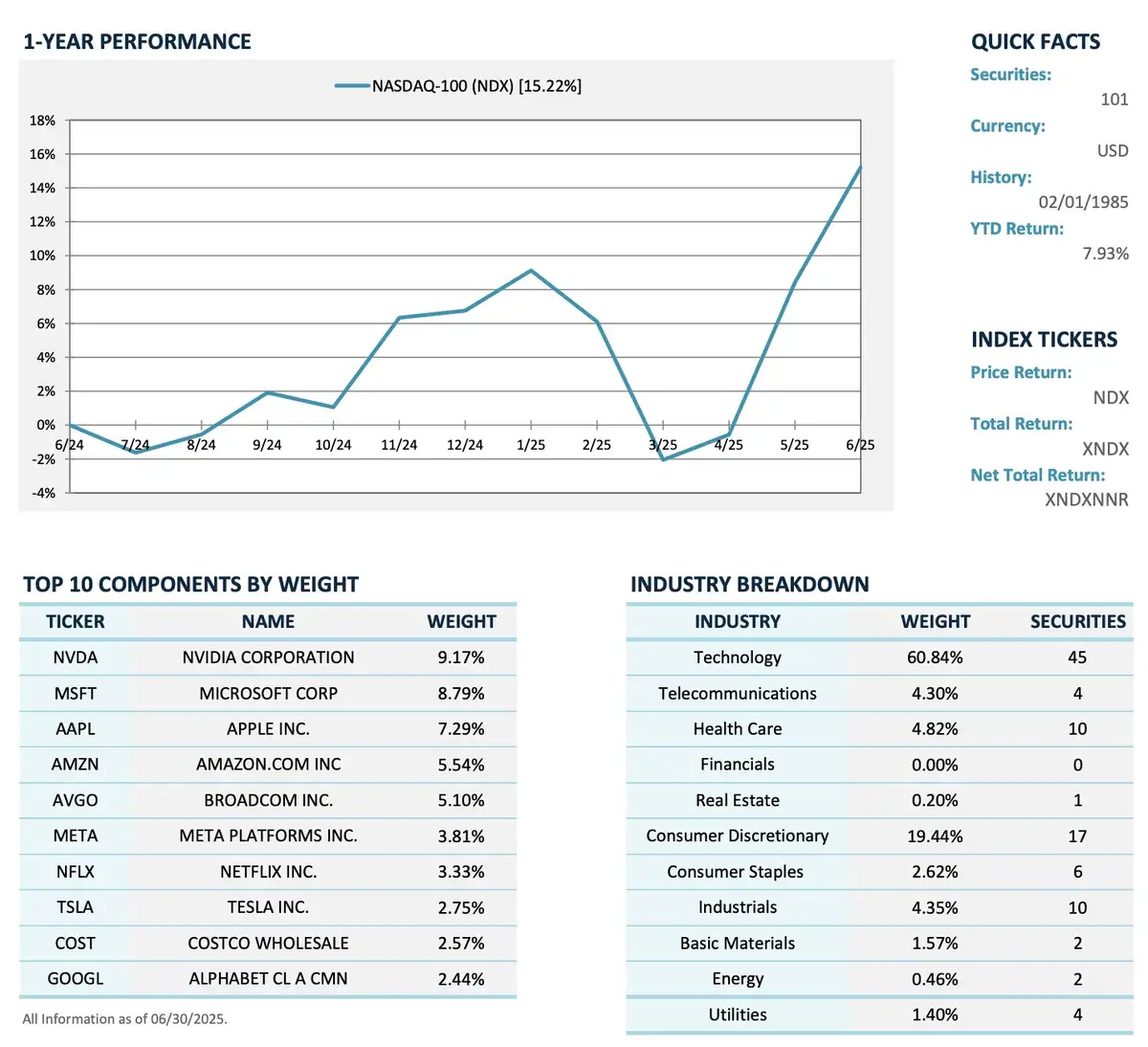Click 'NVIDIA CORPORATION' in the name column

[x=268, y=658]
